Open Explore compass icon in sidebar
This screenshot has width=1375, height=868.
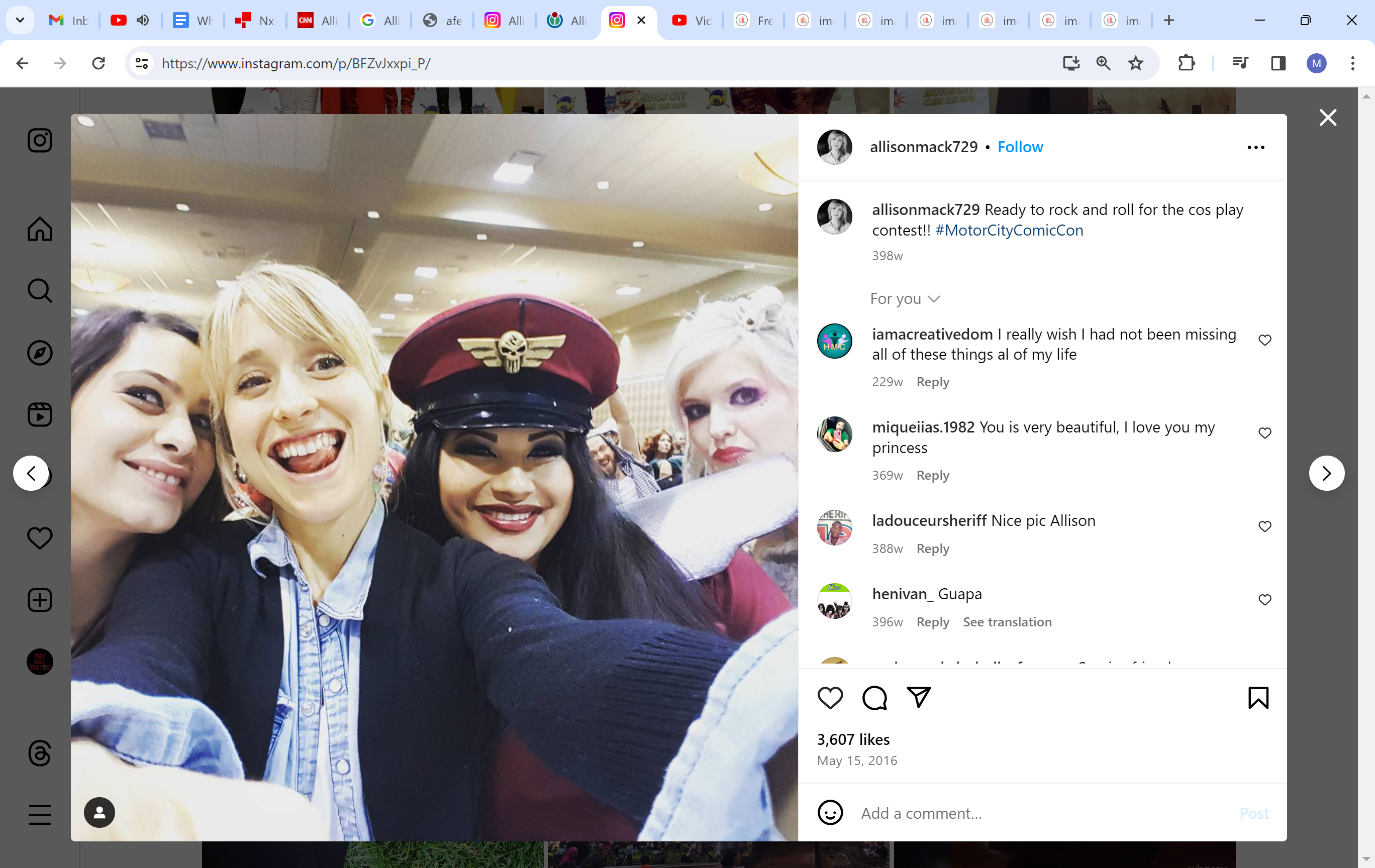click(x=39, y=353)
